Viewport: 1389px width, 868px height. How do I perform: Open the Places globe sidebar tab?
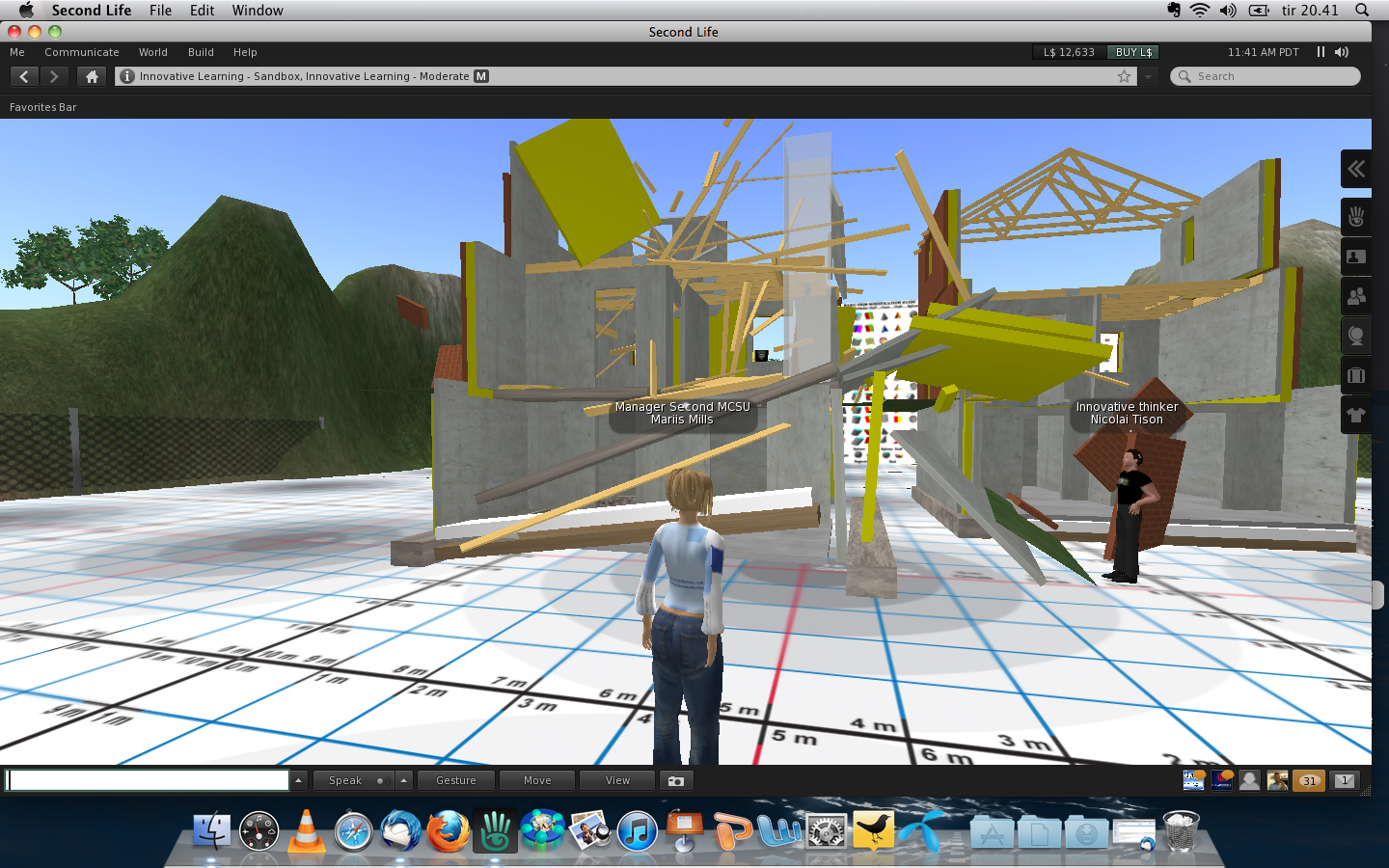pyautogui.click(x=1355, y=337)
